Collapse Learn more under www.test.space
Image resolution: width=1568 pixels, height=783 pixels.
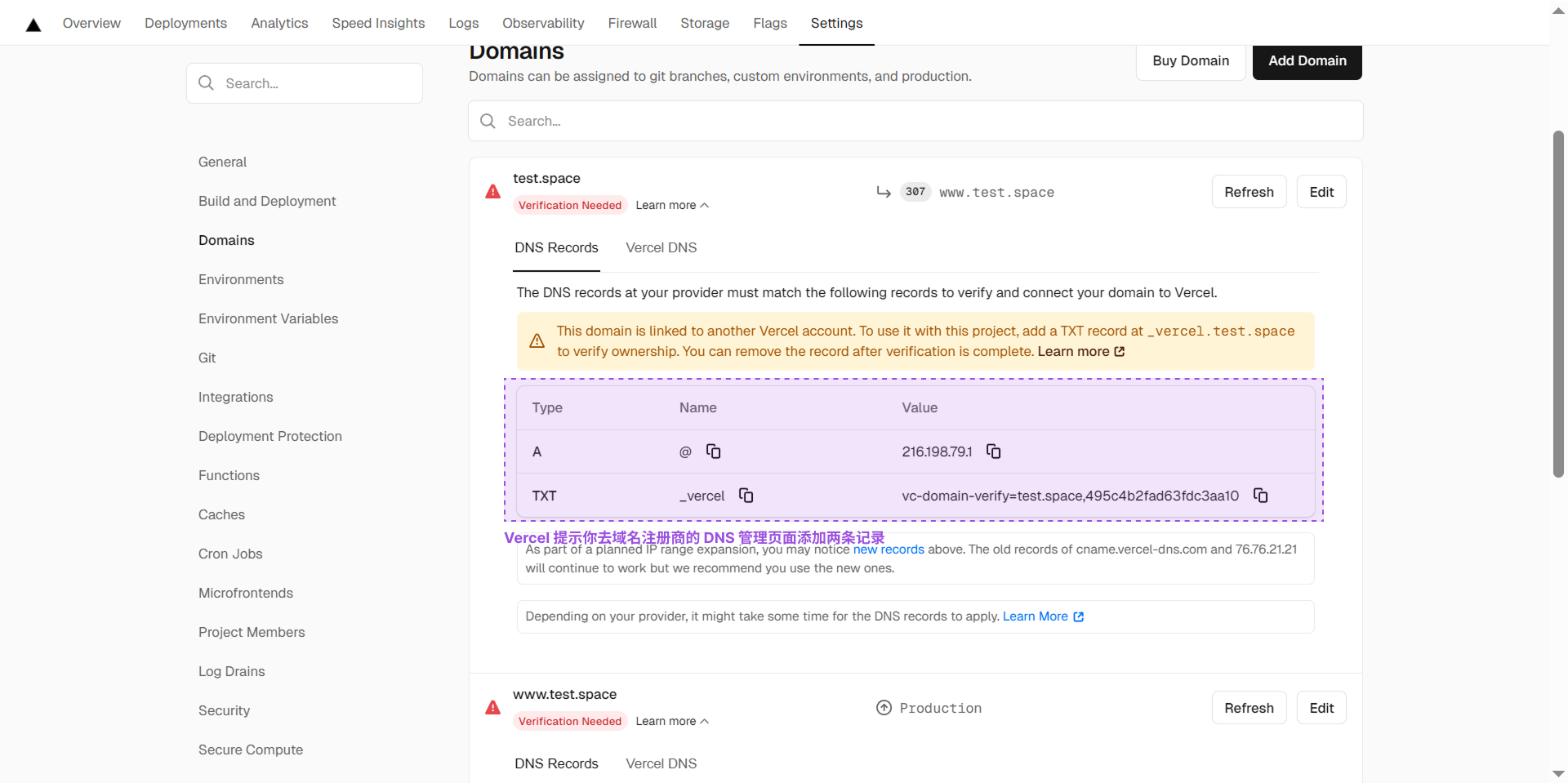point(672,721)
